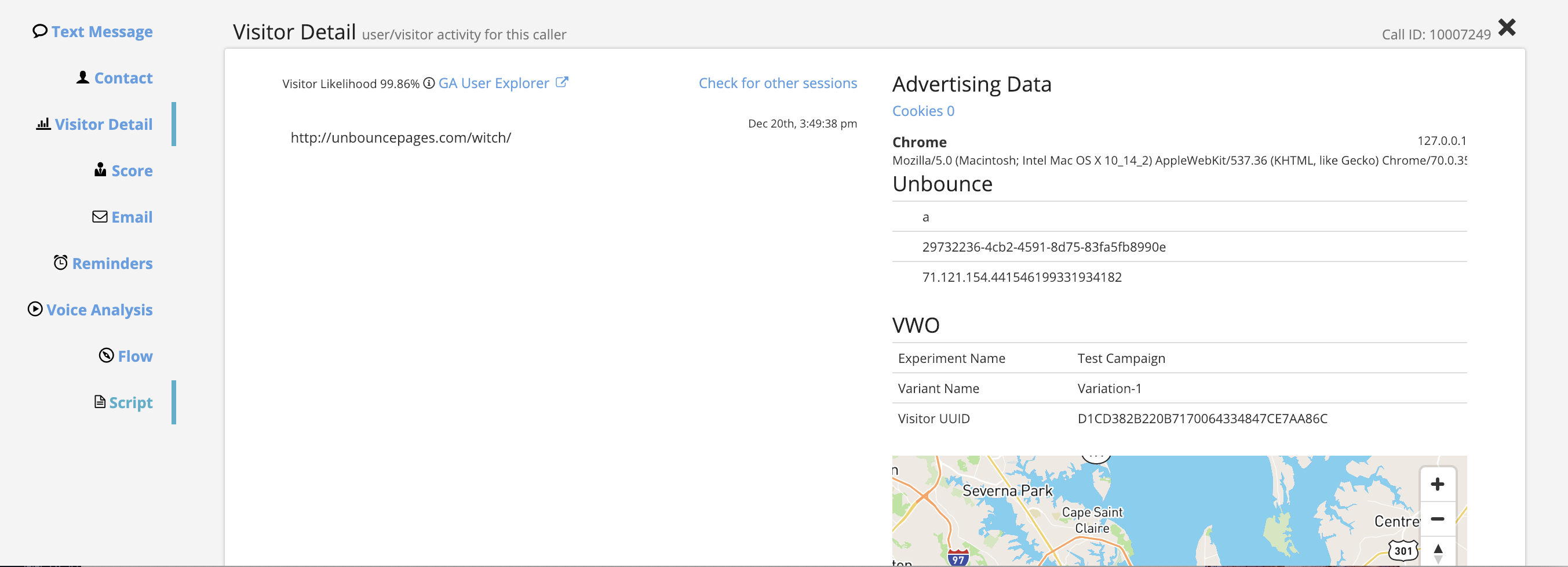Zoom in on the map

click(1437, 484)
